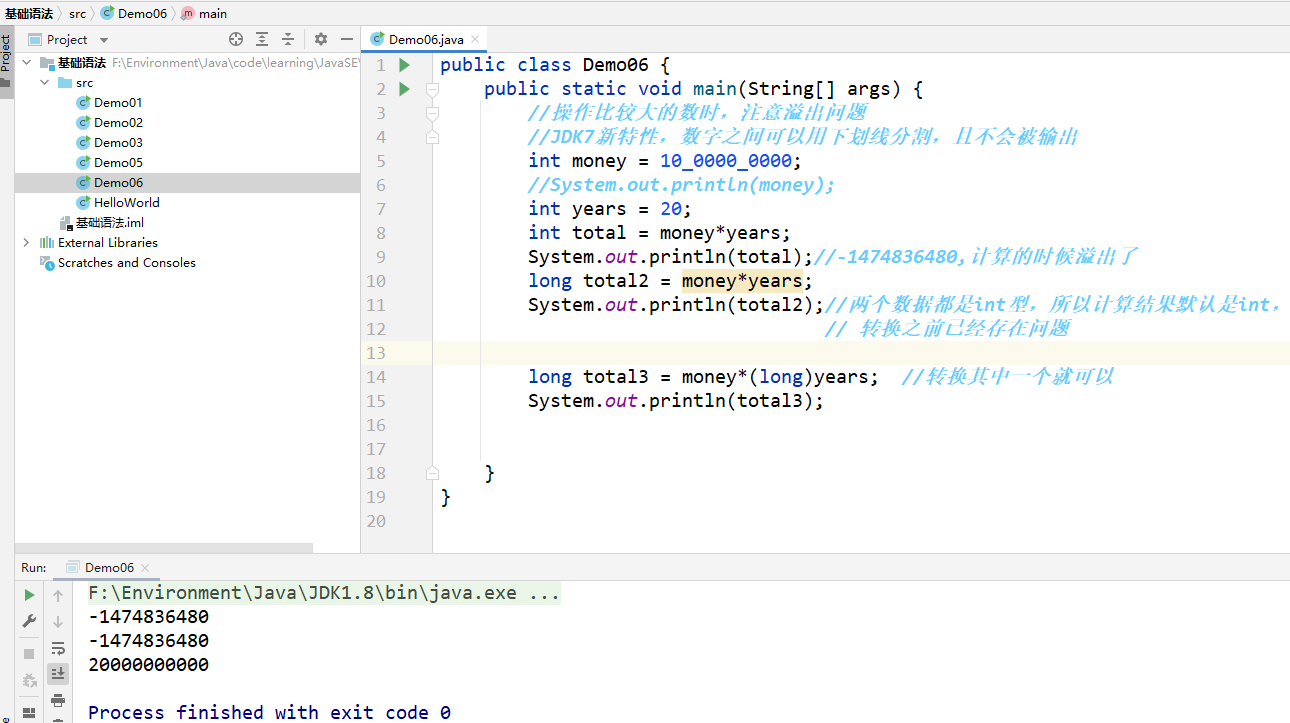Click the down arrow in Run console toolbar
The width and height of the screenshot is (1290, 723).
58,621
